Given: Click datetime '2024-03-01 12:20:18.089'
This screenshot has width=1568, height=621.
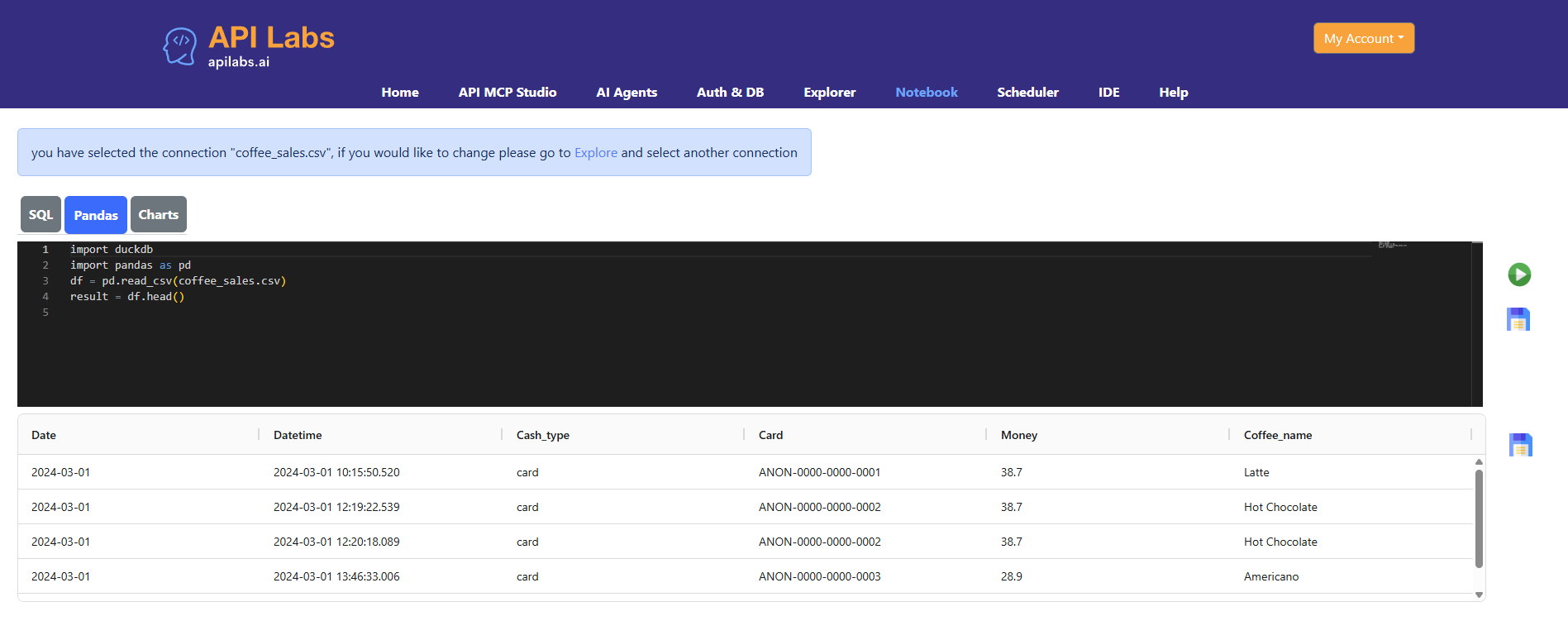Looking at the screenshot, I should click(x=336, y=542).
